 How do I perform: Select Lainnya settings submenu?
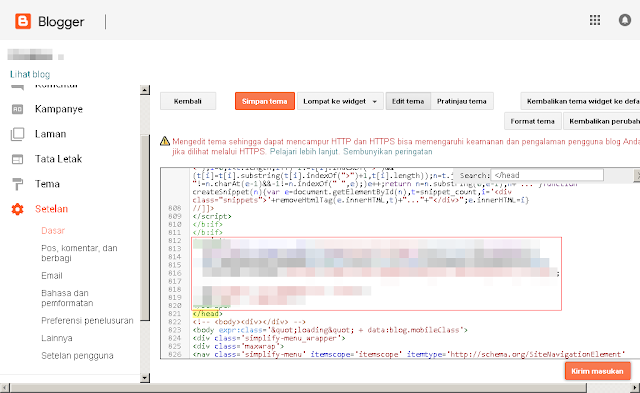[57, 338]
